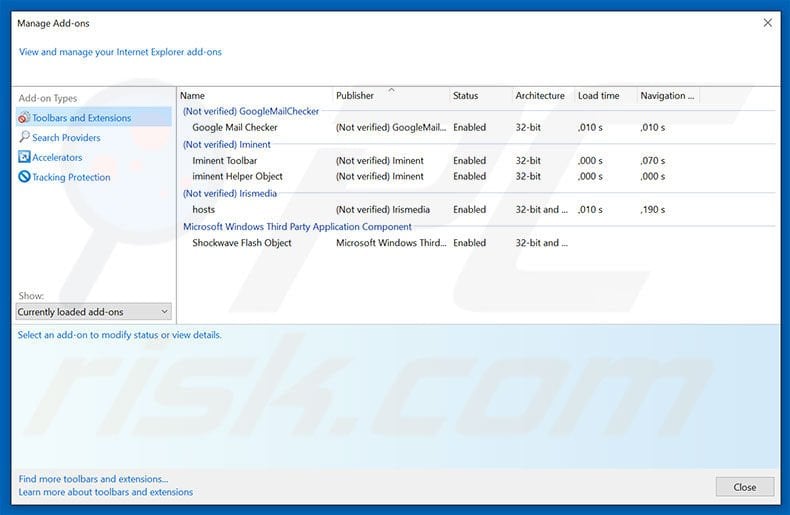Image resolution: width=790 pixels, height=515 pixels.
Task: Sort by the Name column header
Action: 254,95
